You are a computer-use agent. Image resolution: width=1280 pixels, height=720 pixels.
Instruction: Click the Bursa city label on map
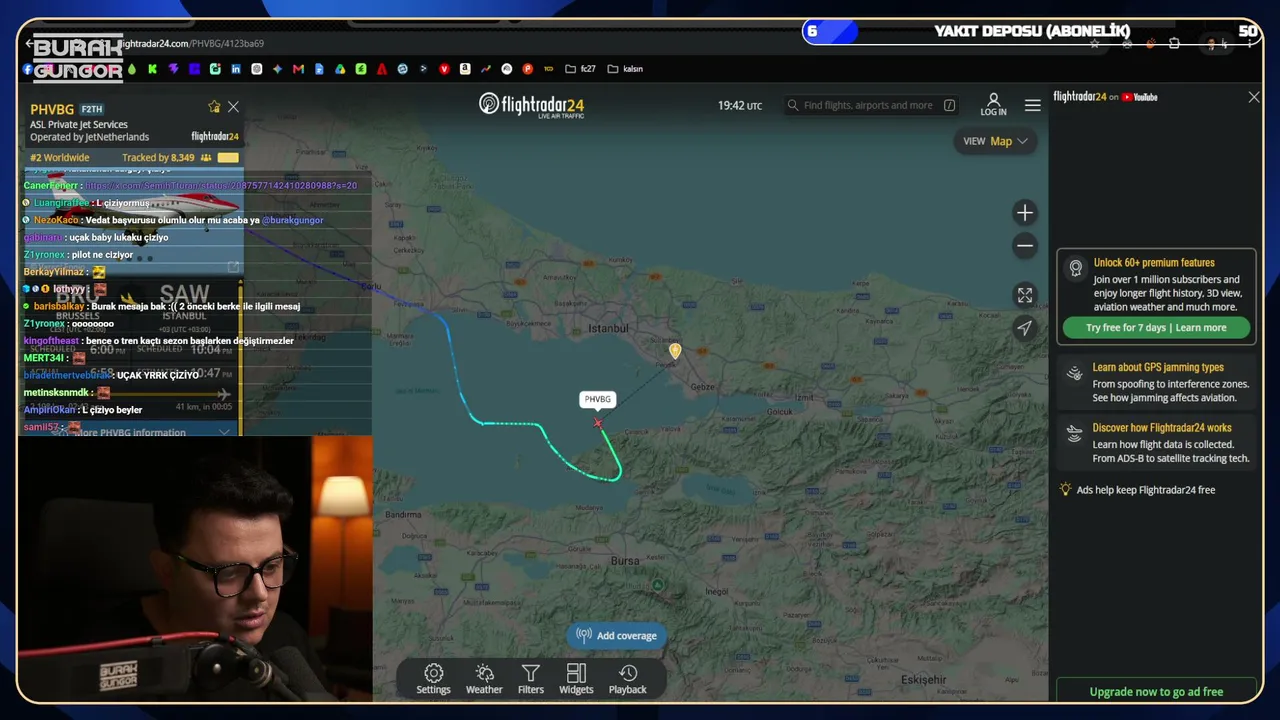tap(625, 561)
